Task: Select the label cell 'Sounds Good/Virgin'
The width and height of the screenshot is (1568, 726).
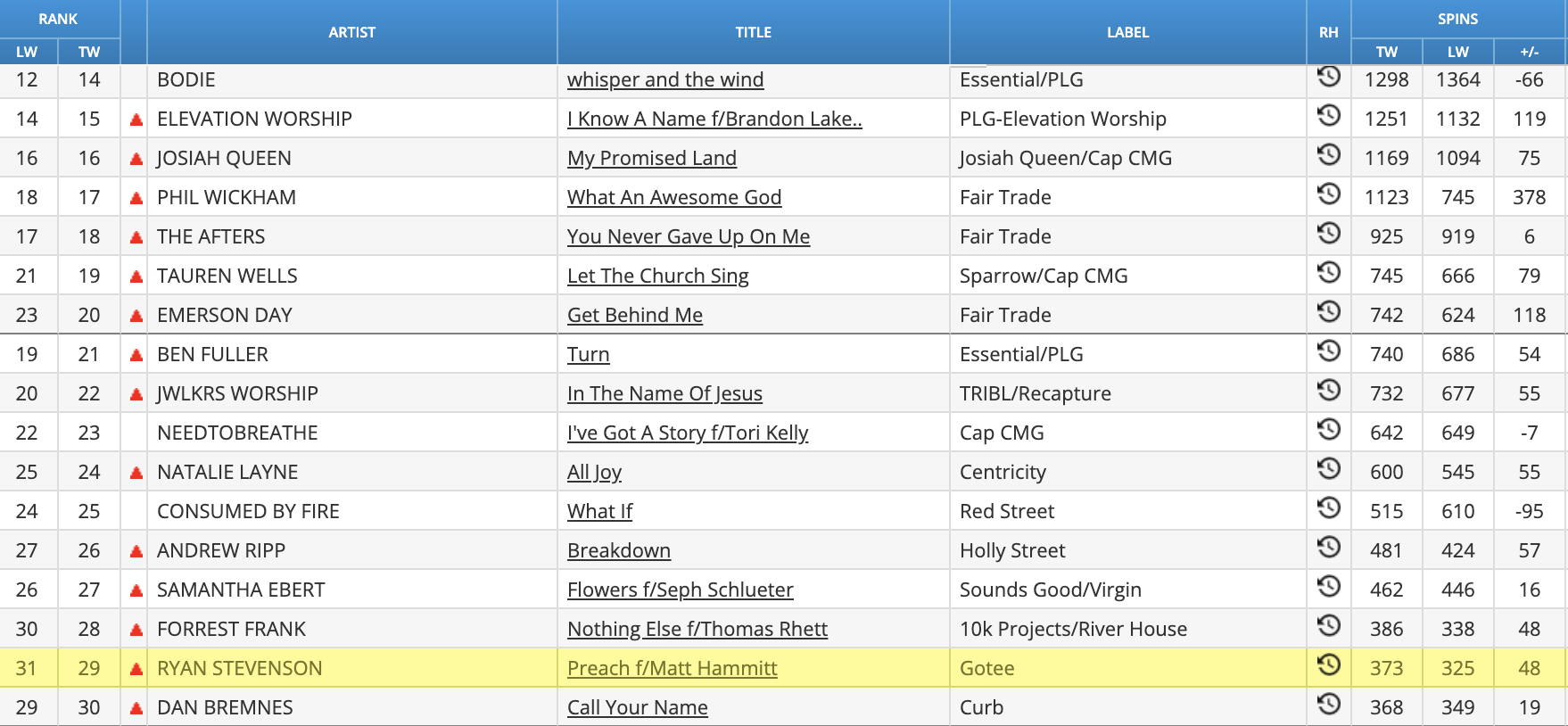Action: tap(1128, 590)
